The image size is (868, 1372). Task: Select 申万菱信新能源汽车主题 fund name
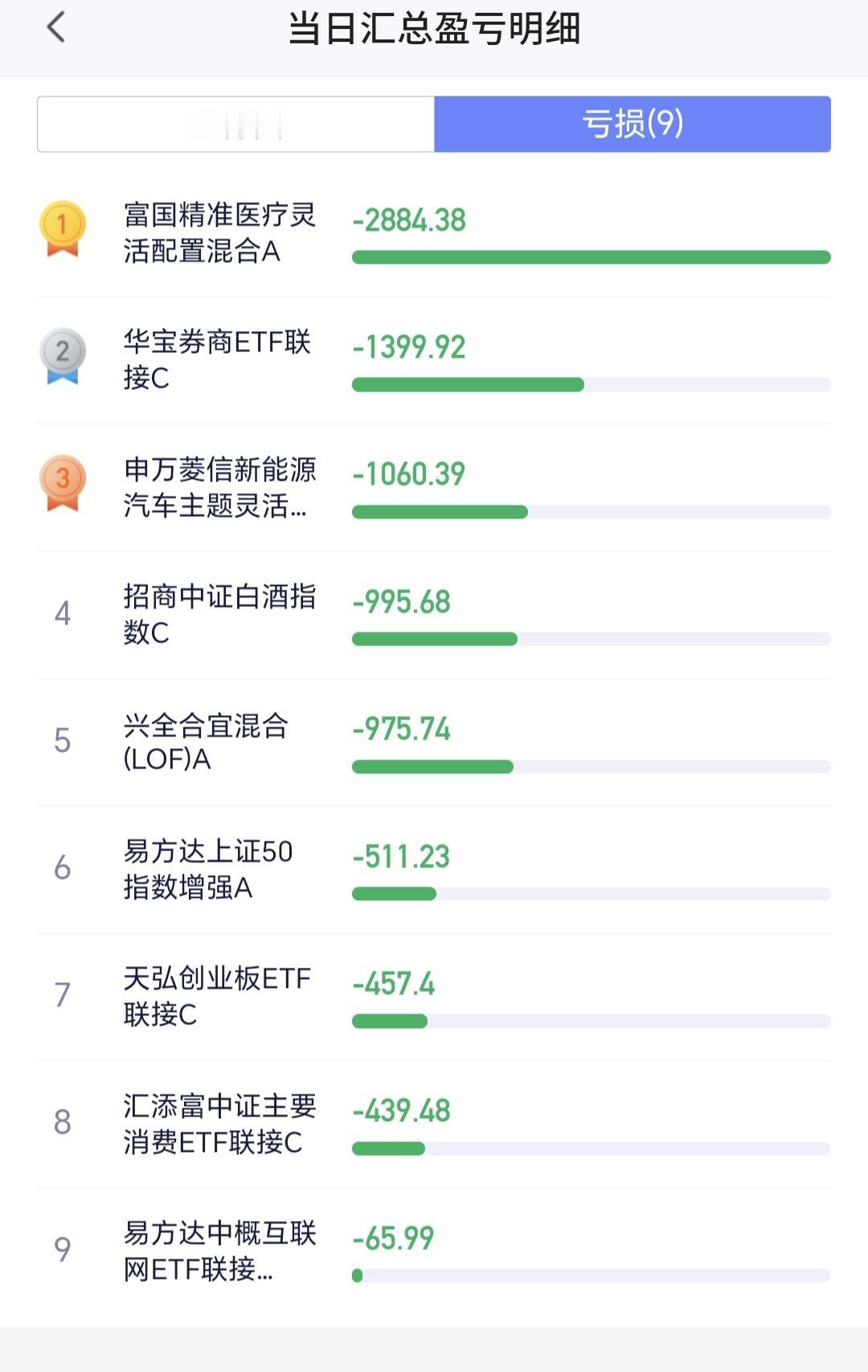[x=219, y=487]
